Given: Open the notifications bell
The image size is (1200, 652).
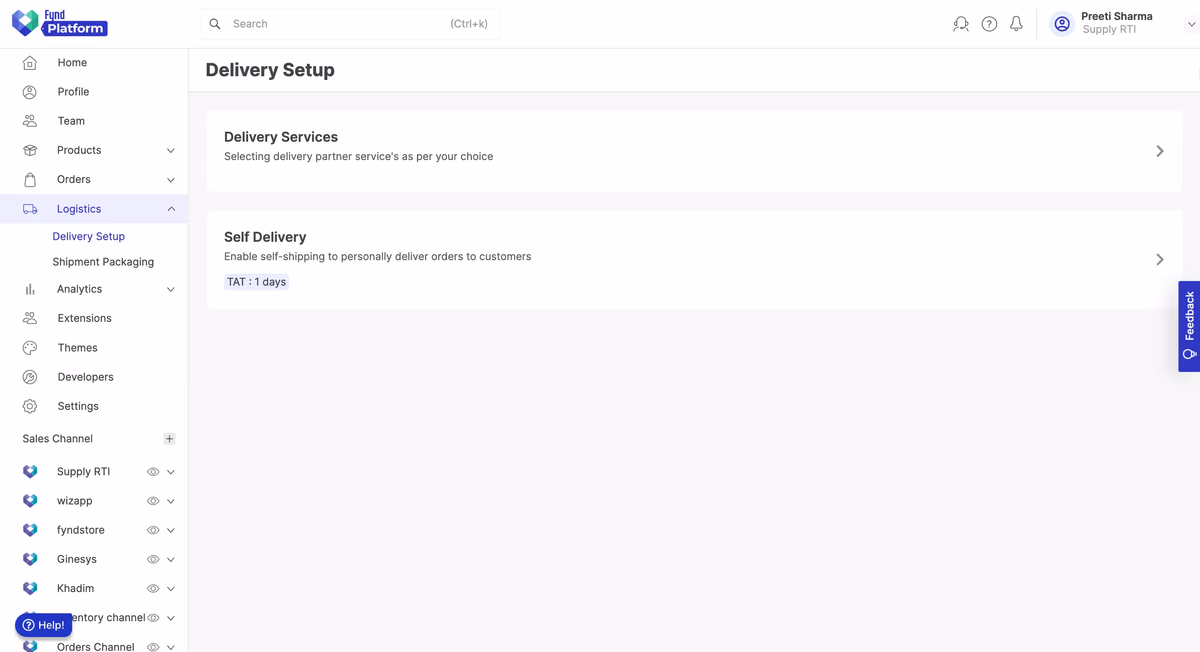Looking at the screenshot, I should pyautogui.click(x=1016, y=24).
